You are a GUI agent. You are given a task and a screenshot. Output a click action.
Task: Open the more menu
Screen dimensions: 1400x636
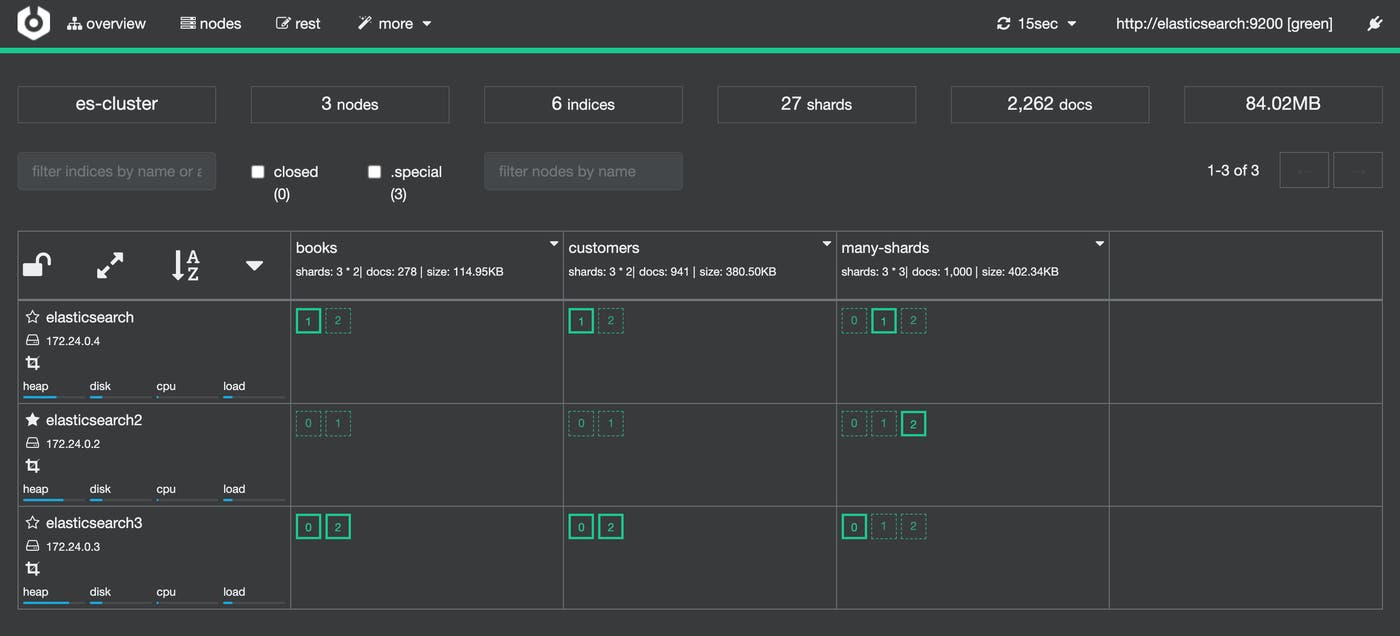tap(395, 23)
